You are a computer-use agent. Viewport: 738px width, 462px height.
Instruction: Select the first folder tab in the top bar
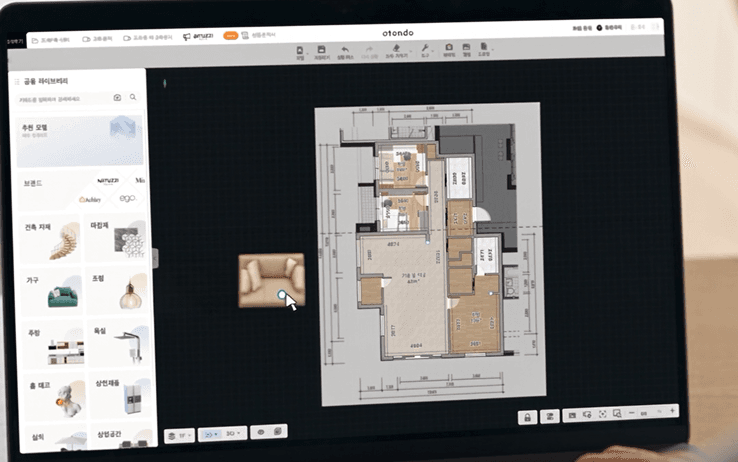click(50, 40)
